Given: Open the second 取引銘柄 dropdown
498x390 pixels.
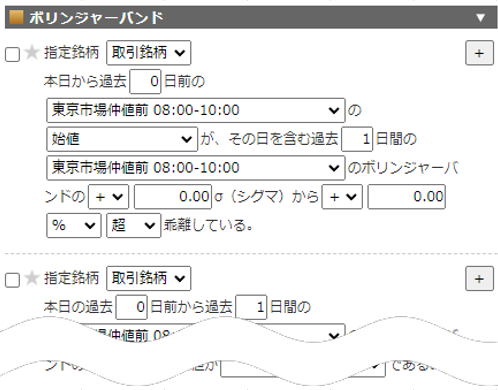Looking at the screenshot, I should coord(149,278).
